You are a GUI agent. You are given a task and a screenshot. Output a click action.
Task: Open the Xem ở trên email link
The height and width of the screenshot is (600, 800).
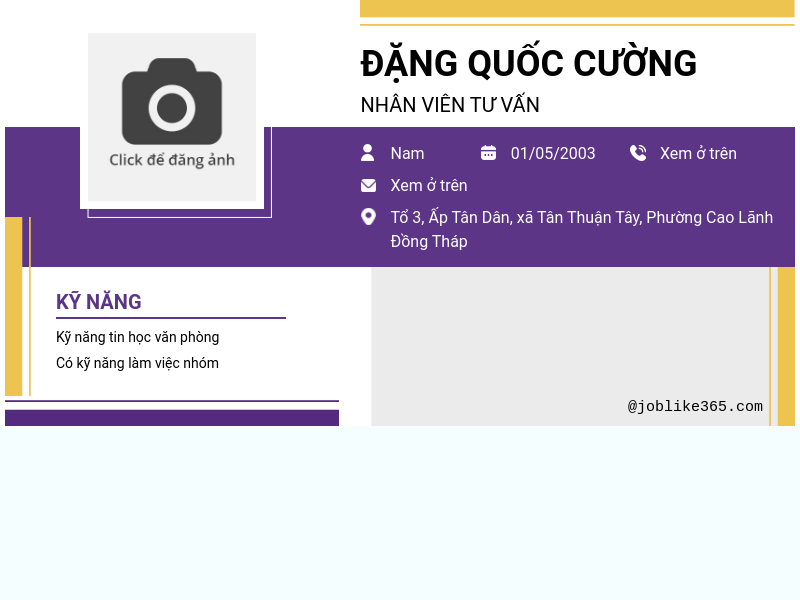428,185
